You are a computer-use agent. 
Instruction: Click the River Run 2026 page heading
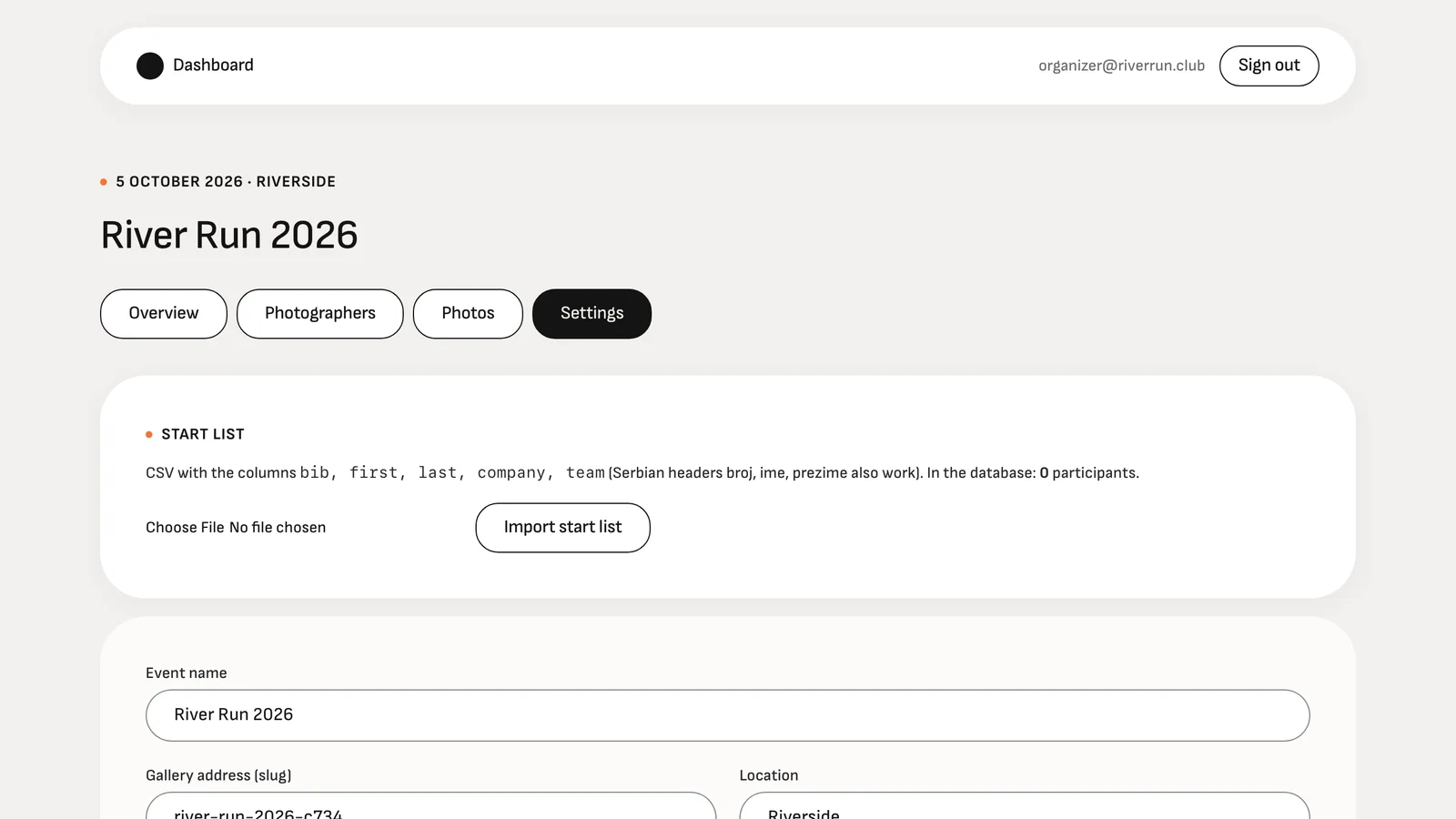(229, 235)
